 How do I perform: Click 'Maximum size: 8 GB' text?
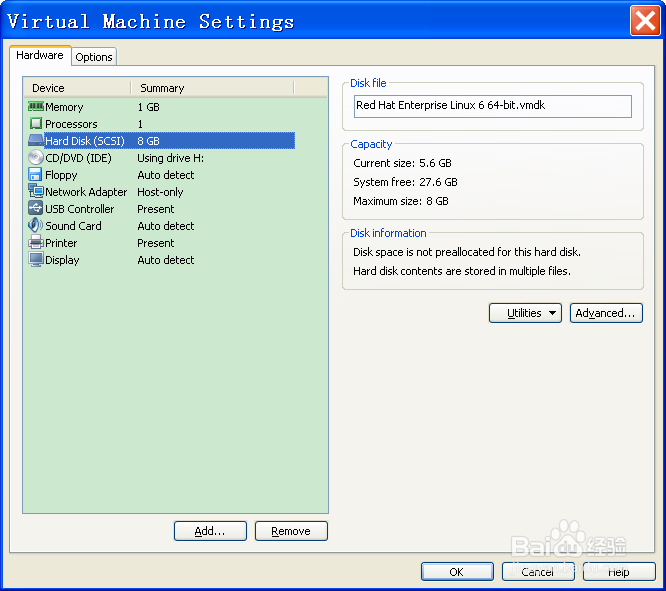[x=401, y=201]
